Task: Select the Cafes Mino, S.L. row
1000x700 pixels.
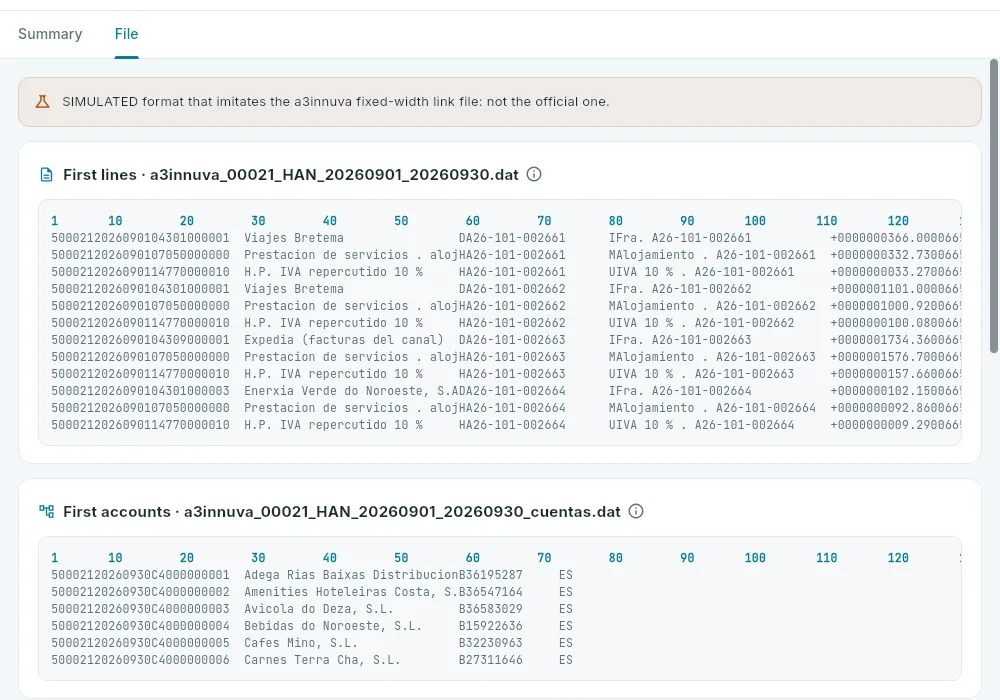Action: [x=312, y=643]
